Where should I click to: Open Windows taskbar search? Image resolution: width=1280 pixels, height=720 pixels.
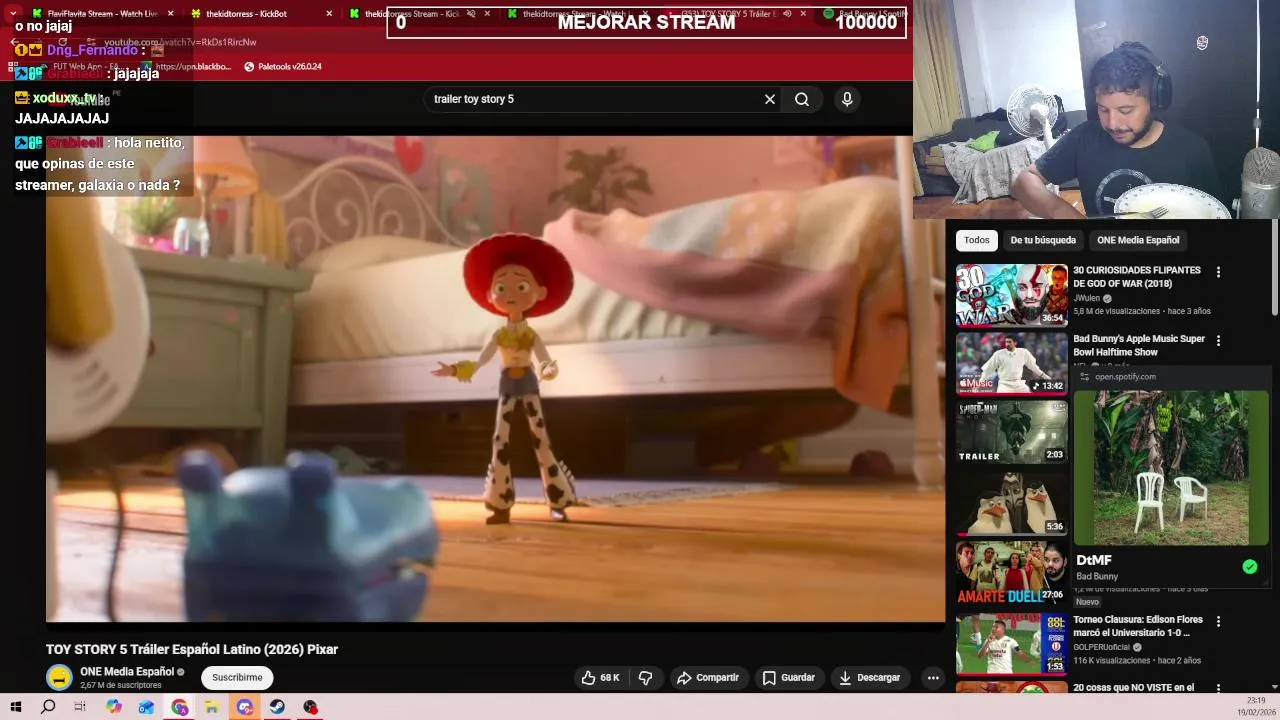[x=48, y=707]
